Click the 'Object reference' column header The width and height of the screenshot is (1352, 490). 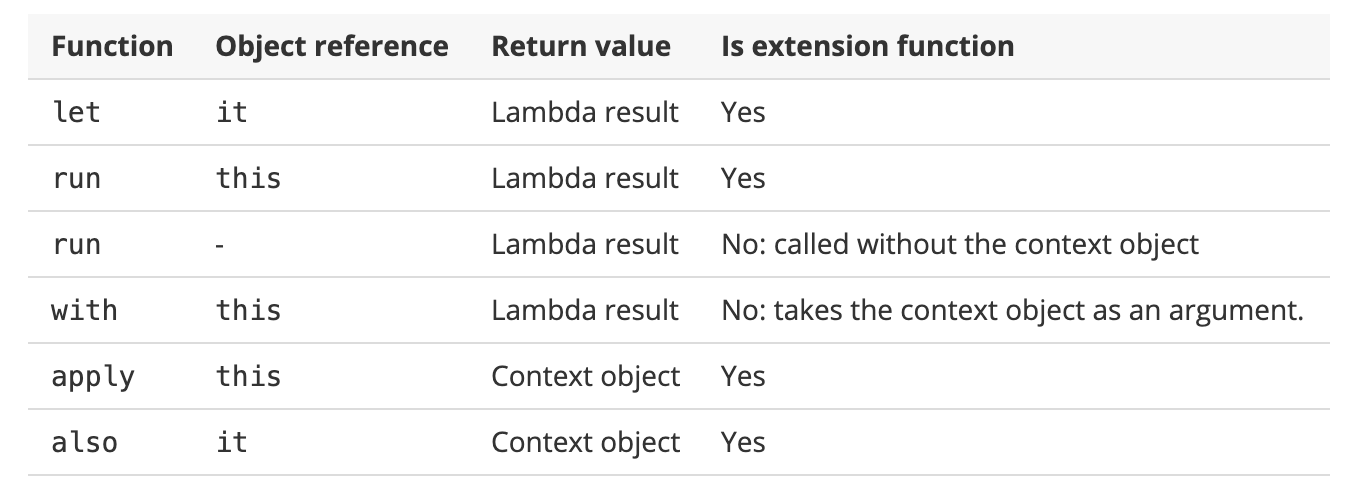coord(332,46)
